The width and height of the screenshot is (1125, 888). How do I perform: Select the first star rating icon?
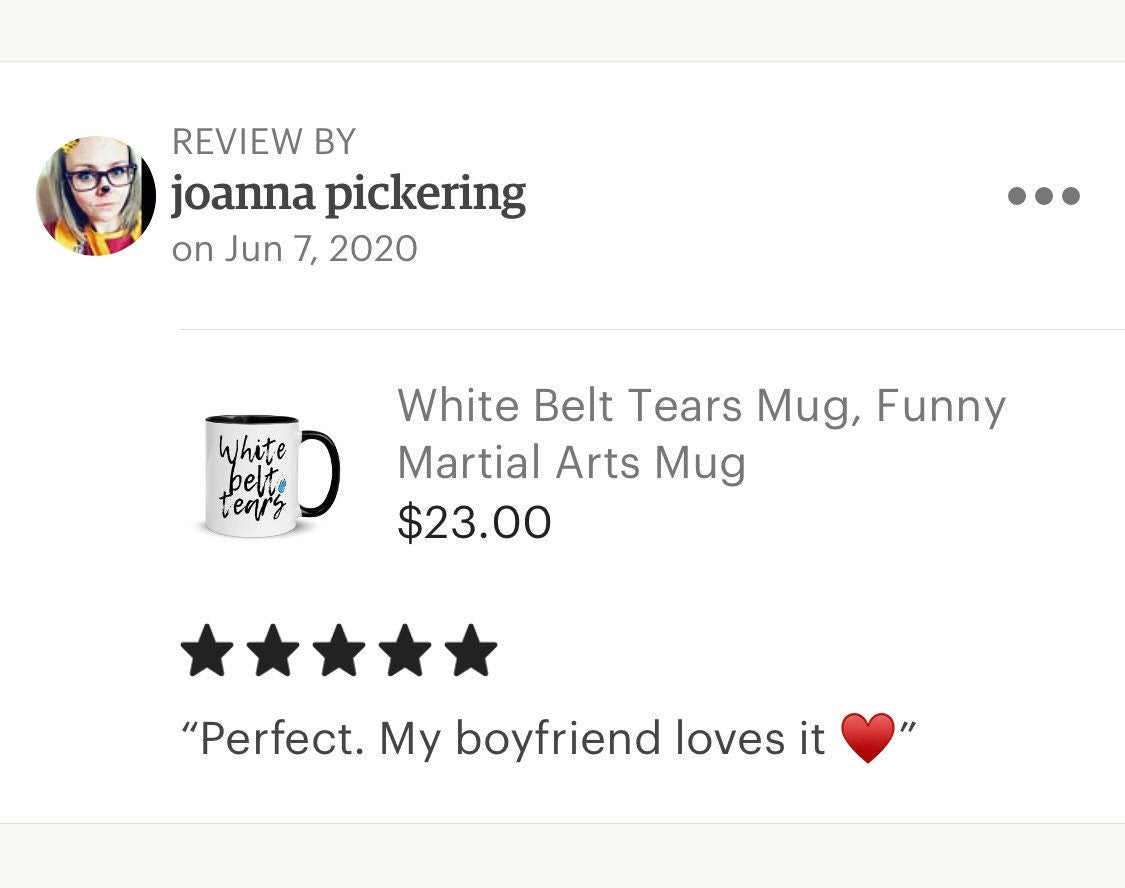(205, 650)
